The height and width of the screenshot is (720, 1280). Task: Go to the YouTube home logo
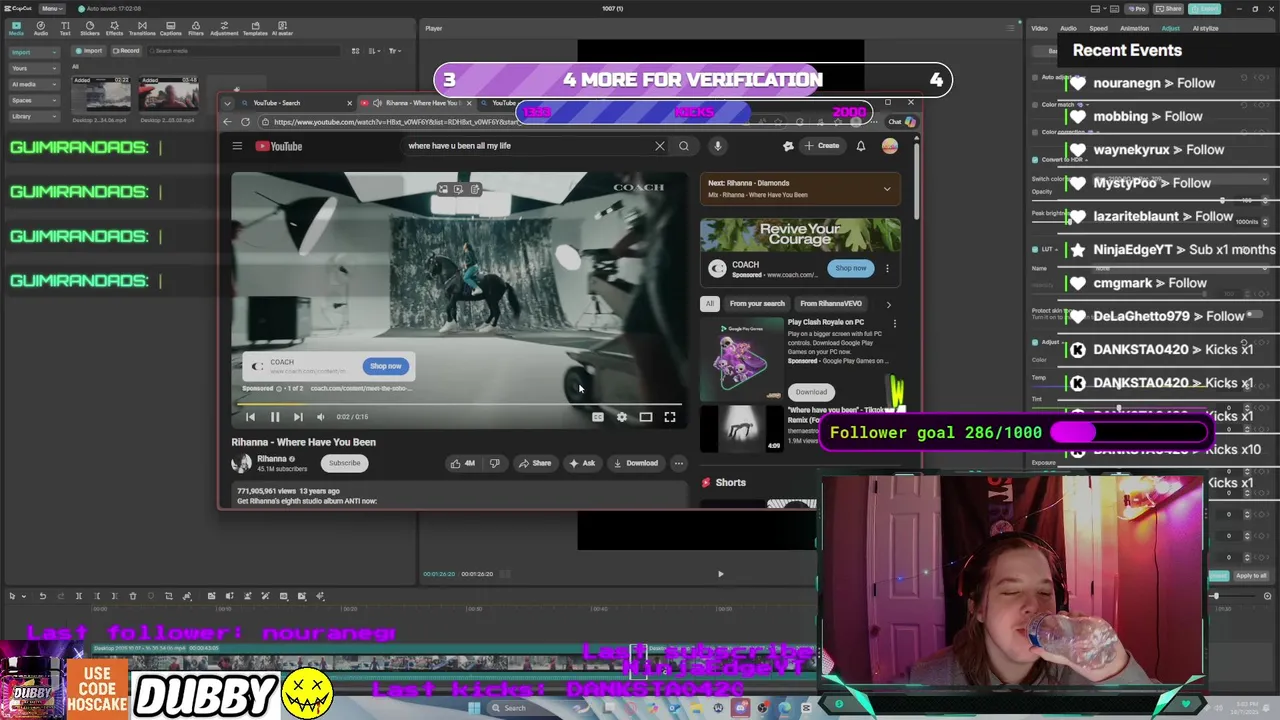279,146
